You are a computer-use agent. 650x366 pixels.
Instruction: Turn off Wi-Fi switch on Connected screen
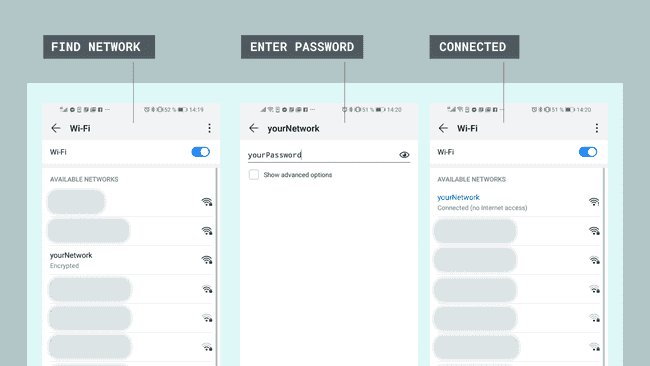click(x=588, y=152)
